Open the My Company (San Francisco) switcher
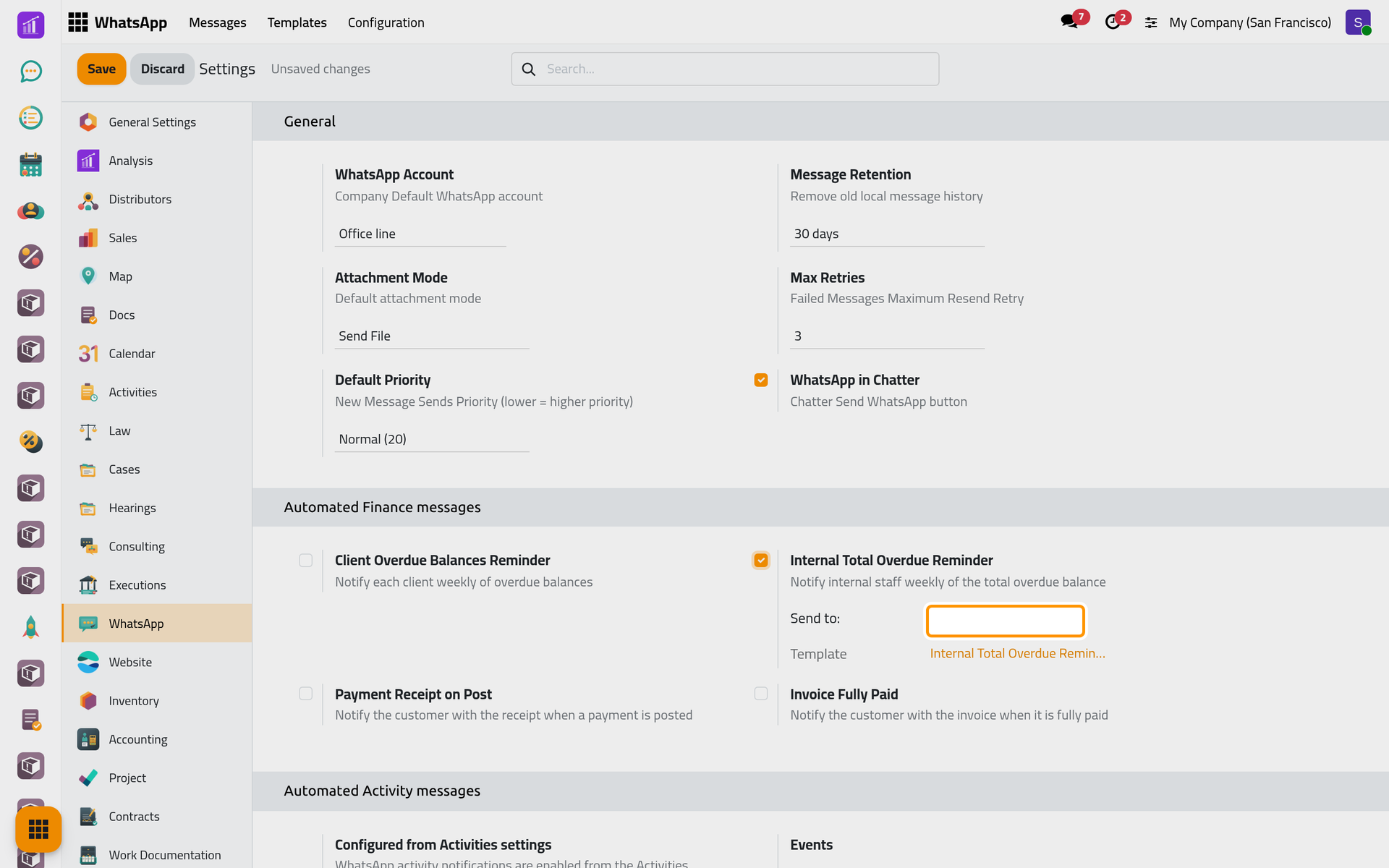The height and width of the screenshot is (868, 1389). click(x=1250, y=22)
